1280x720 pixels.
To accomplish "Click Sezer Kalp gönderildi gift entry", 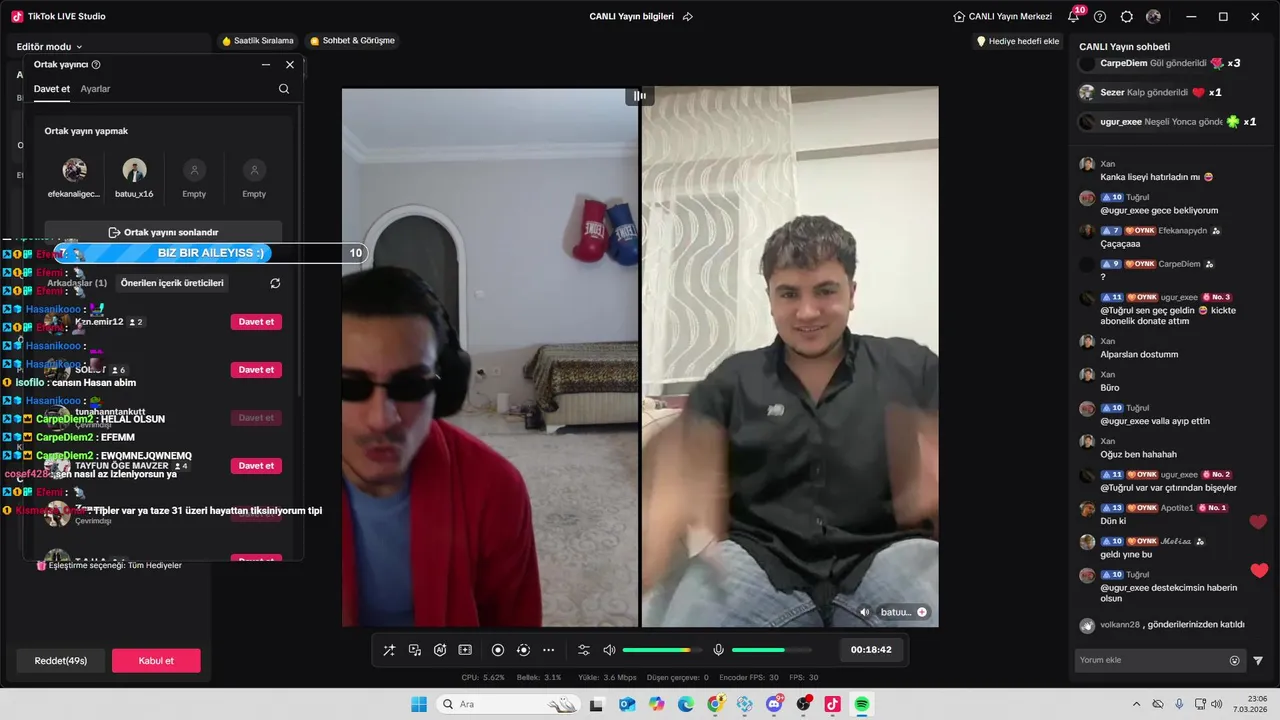I will tap(1151, 92).
